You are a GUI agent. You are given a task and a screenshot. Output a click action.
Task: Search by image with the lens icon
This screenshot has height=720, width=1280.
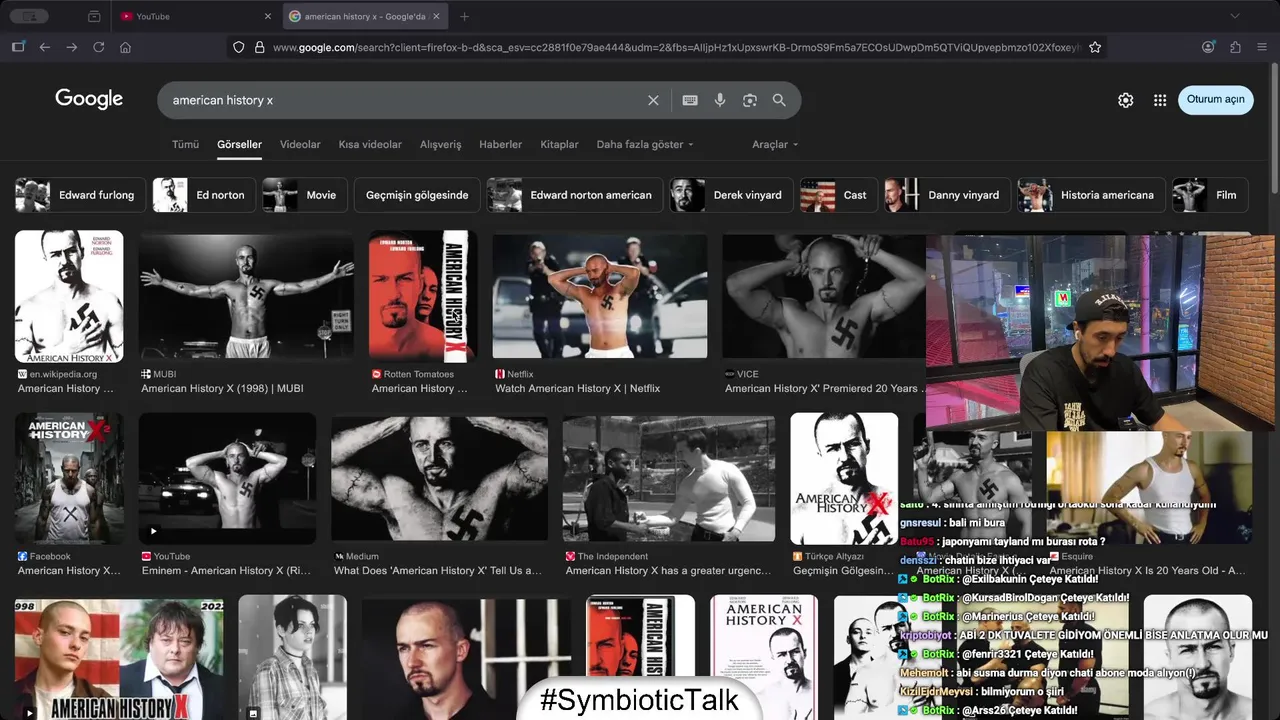point(750,100)
